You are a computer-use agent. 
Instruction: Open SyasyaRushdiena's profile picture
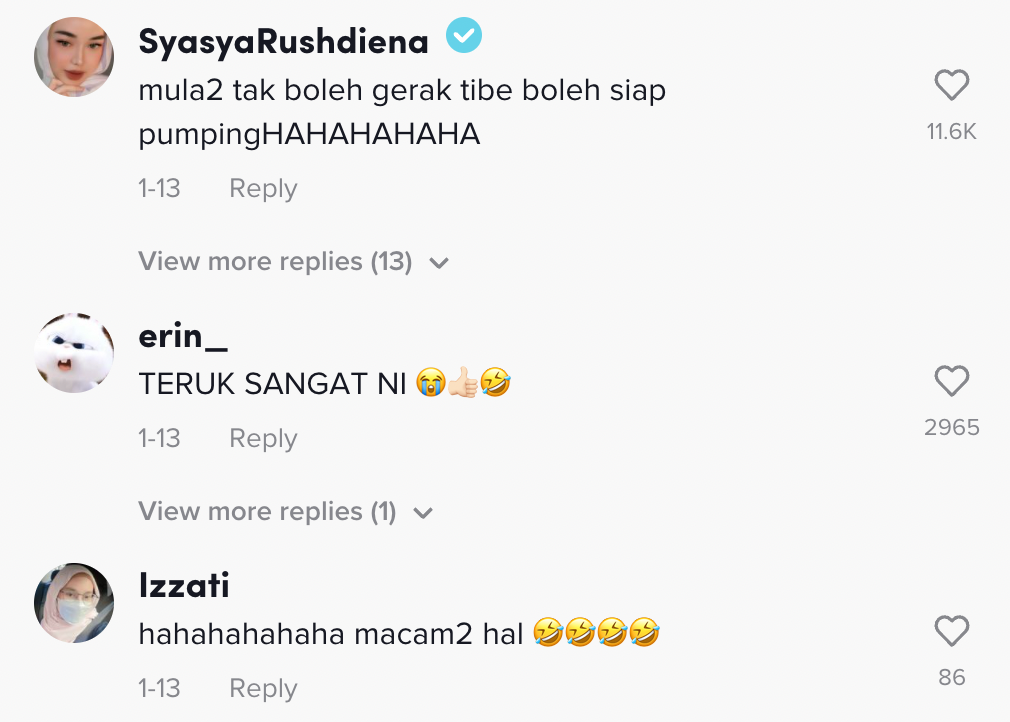click(x=74, y=57)
